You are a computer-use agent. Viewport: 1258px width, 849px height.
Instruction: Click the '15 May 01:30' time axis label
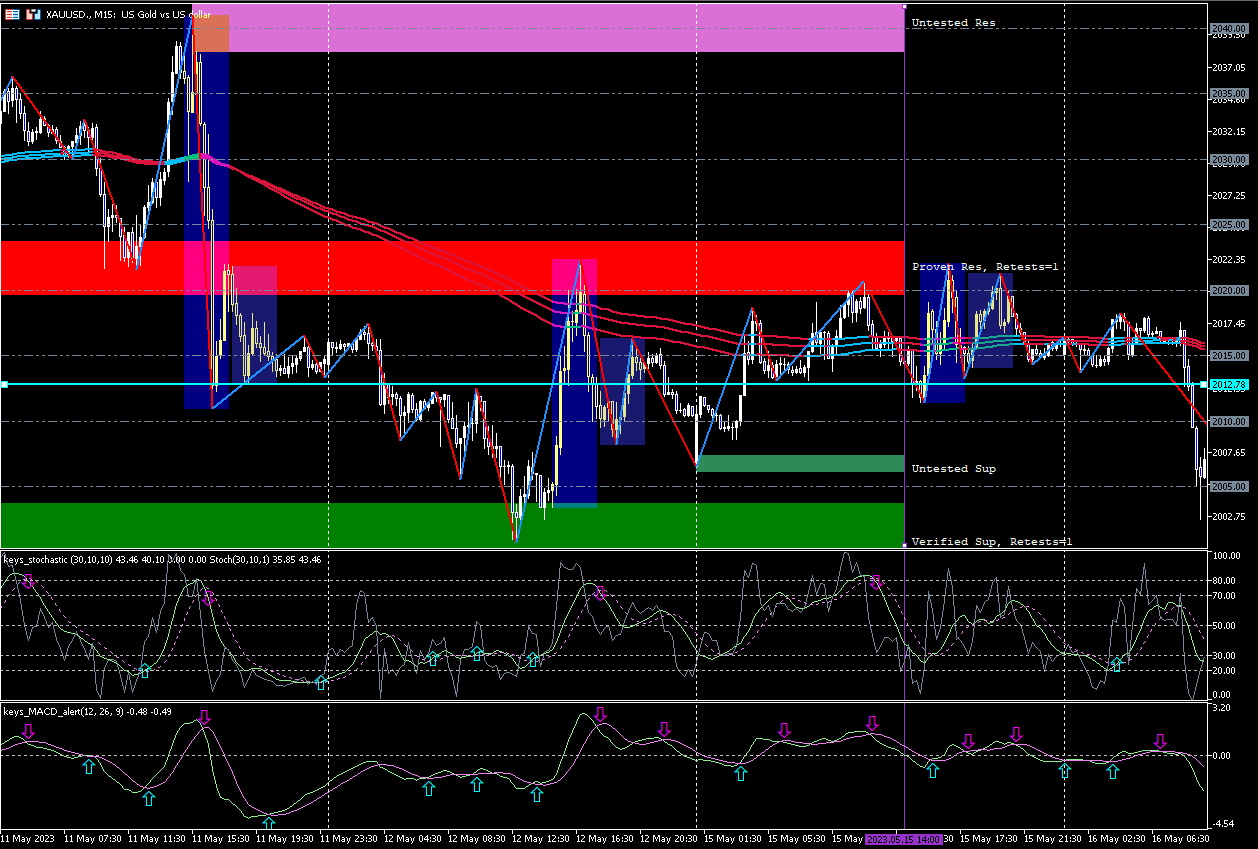pos(731,839)
